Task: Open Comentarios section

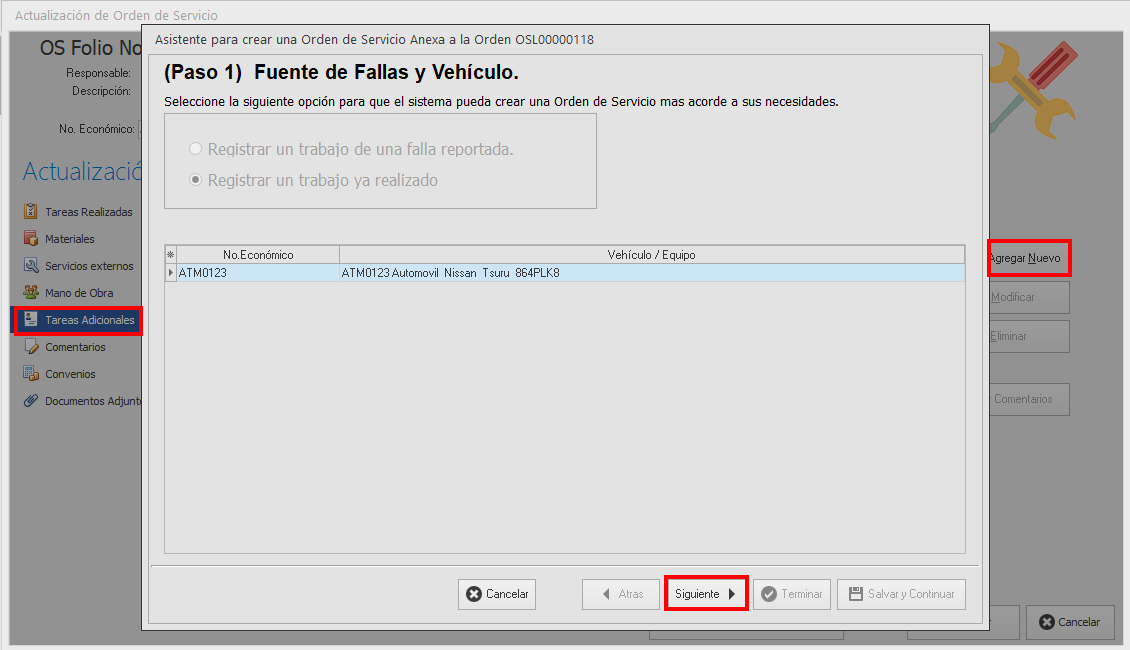Action: pyautogui.click(x=78, y=347)
